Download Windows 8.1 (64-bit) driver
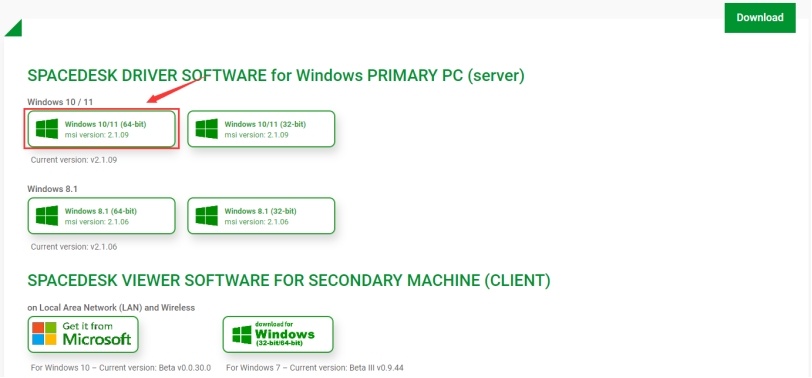This screenshot has height=378, width=812. (102, 215)
